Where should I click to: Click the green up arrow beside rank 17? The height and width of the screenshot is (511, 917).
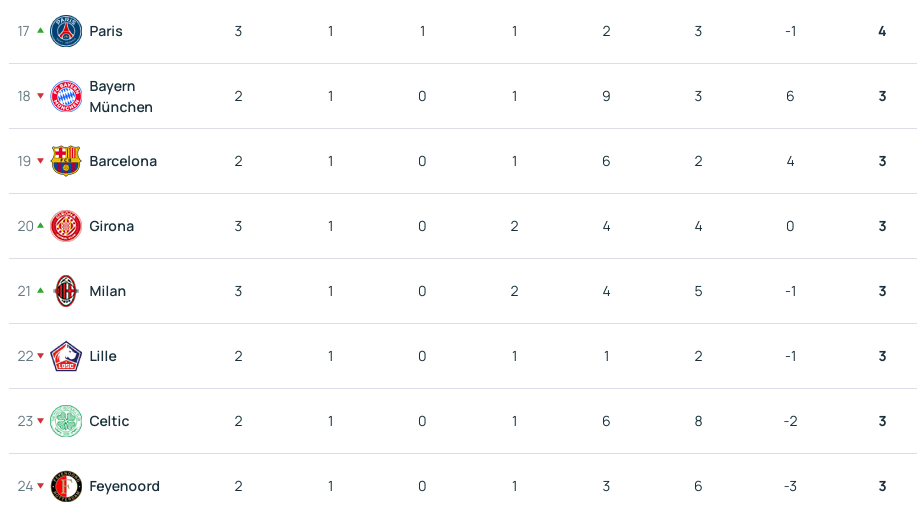pyautogui.click(x=40, y=30)
